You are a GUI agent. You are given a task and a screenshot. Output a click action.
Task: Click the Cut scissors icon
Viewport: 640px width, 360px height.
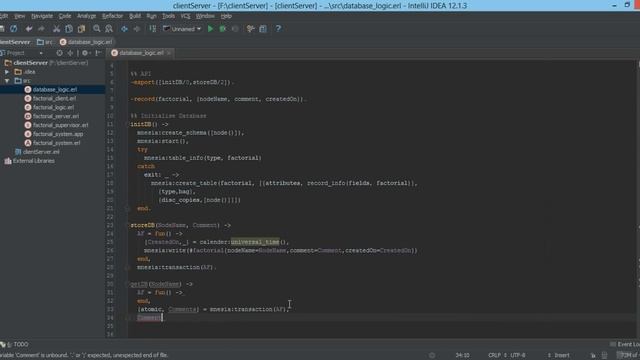coord(56,29)
